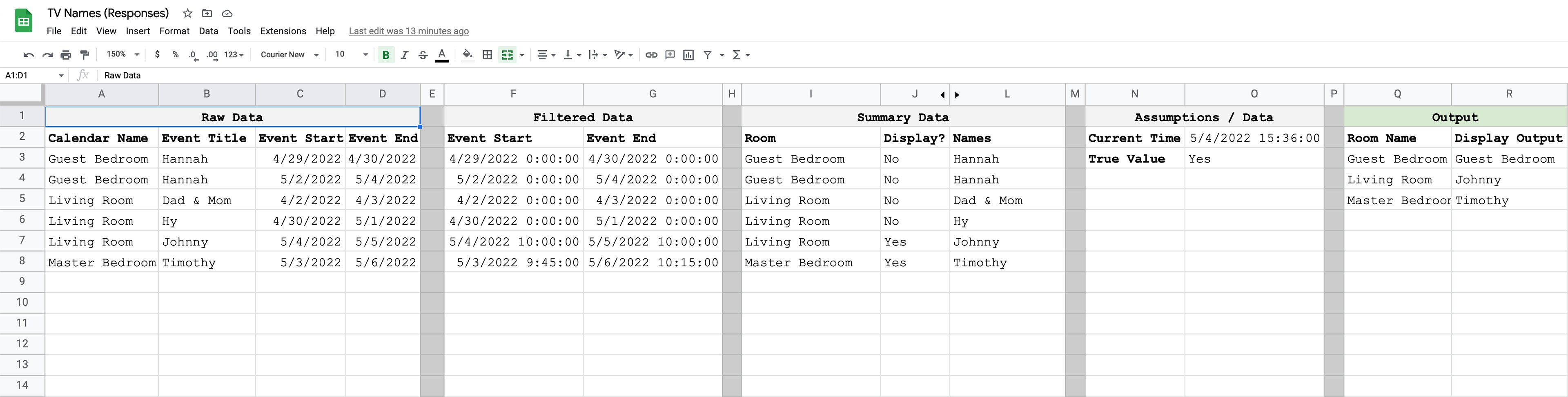The height and width of the screenshot is (397, 1568).
Task: Click the 'Last edit was 13 minutes ago' link
Action: point(408,31)
